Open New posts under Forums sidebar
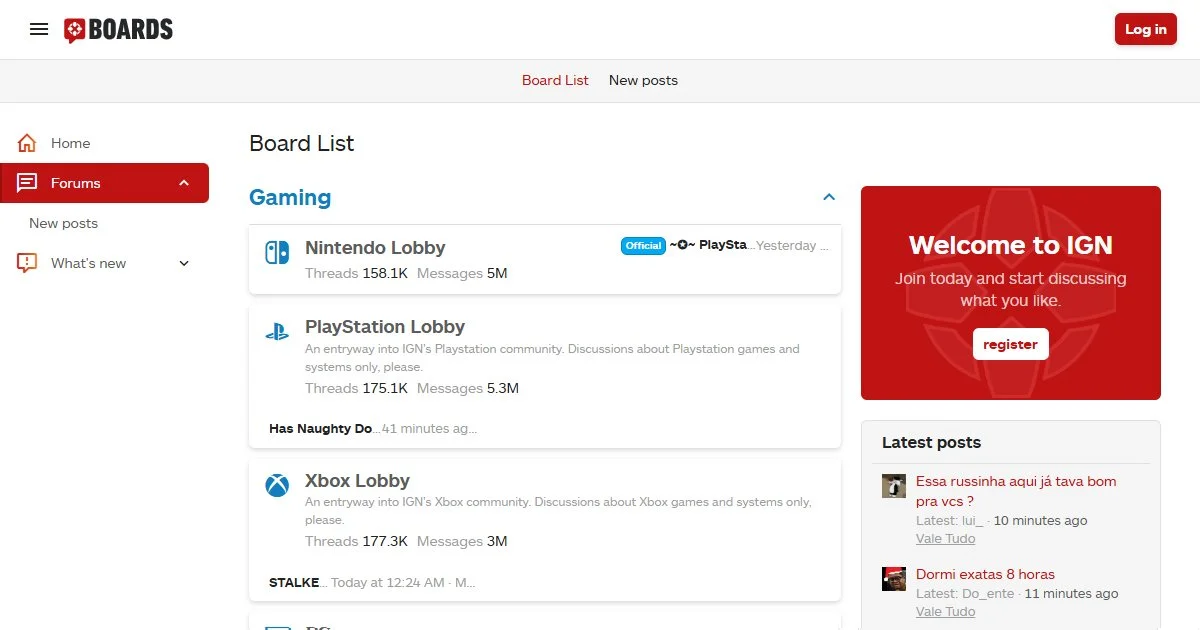1200x630 pixels. [x=63, y=223]
